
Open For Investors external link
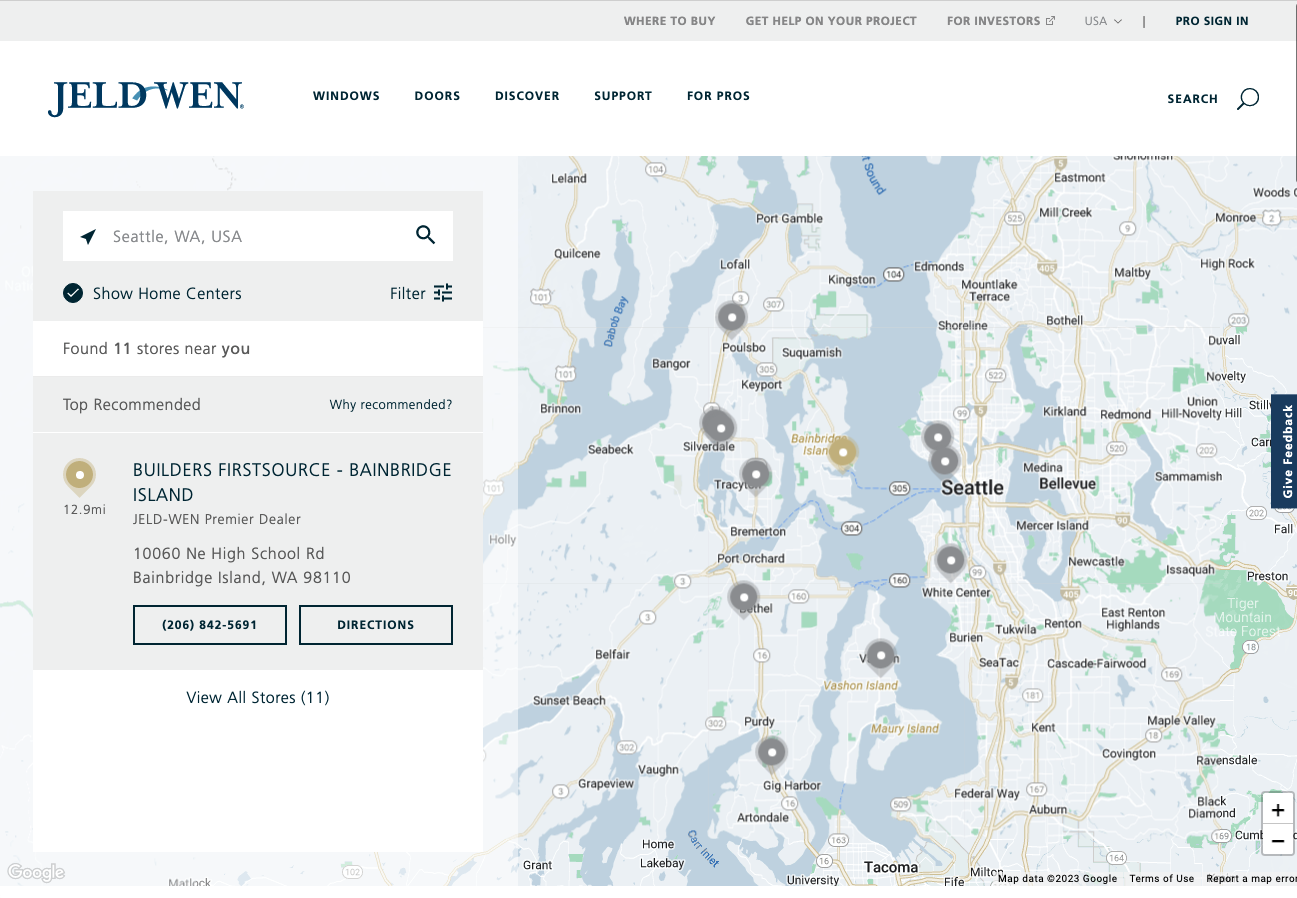click(1001, 21)
